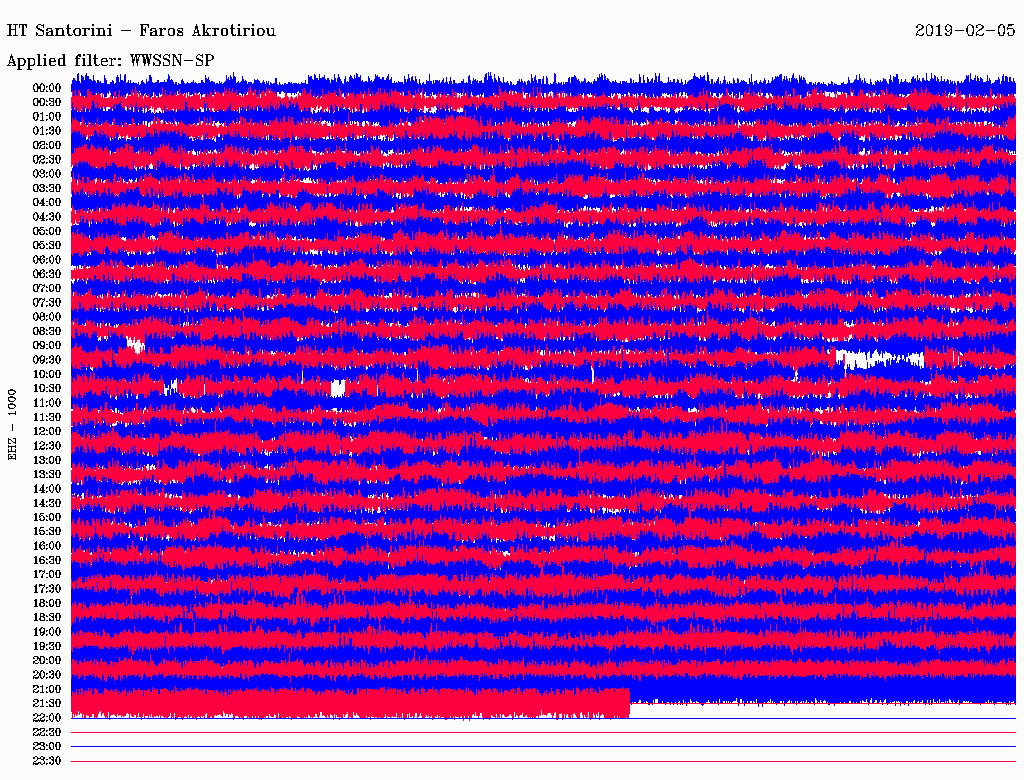Click the flat red line at 22:30
The height and width of the screenshot is (780, 1024).
pos(540,732)
